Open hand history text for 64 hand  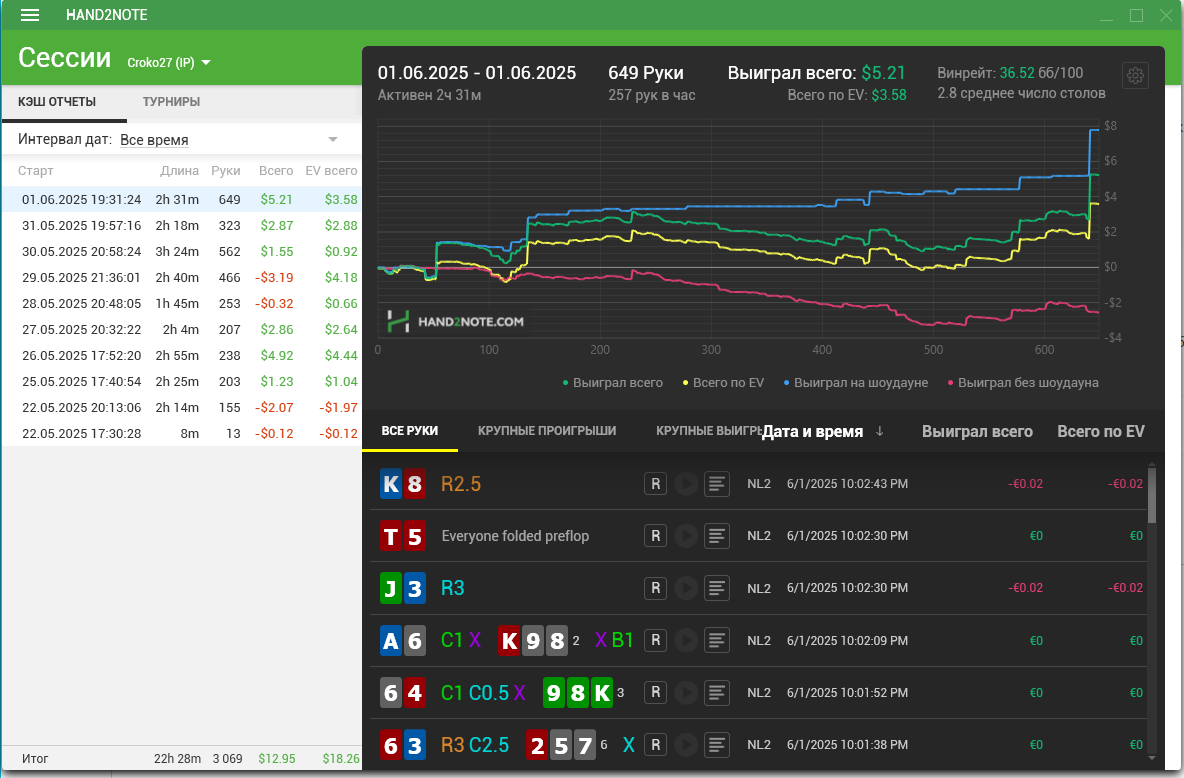click(x=717, y=692)
